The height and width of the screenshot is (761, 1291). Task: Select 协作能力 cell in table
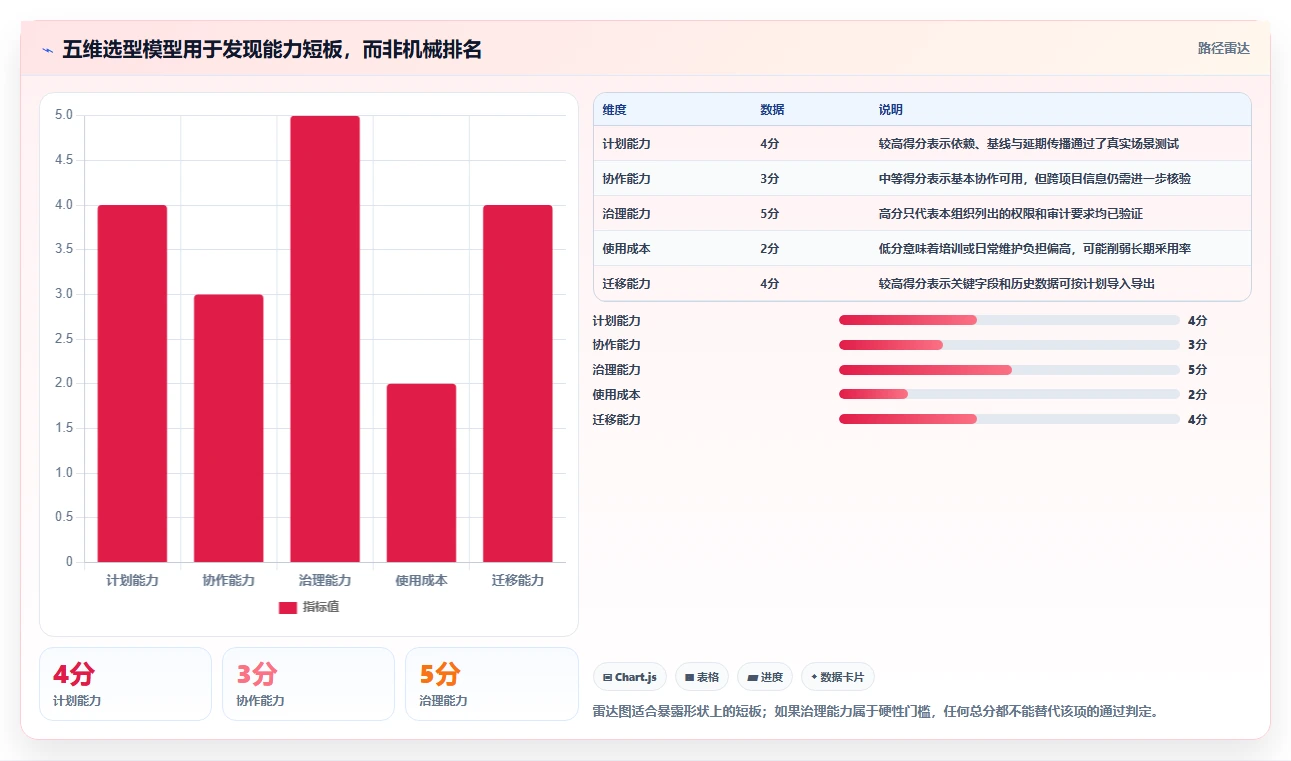(627, 179)
